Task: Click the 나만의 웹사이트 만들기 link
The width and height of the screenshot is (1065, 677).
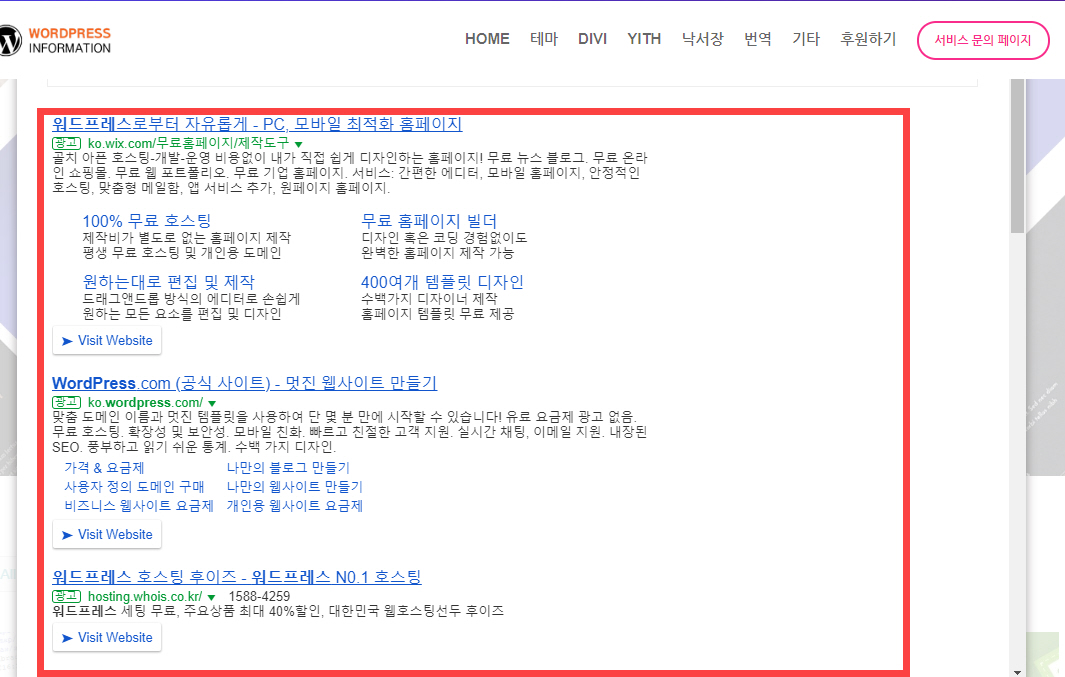Action: [295, 487]
